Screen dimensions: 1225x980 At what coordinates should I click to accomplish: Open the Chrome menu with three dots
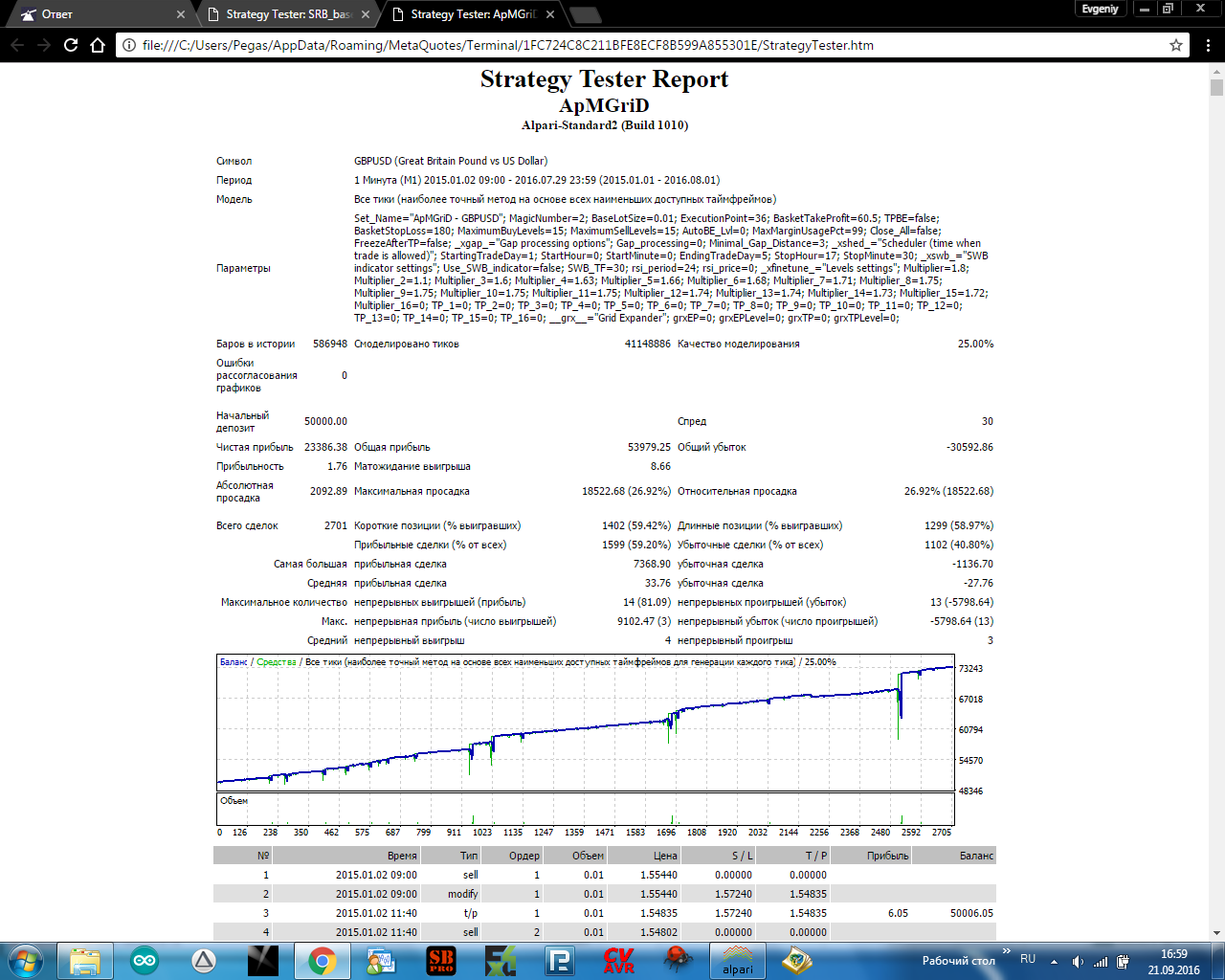(1209, 45)
